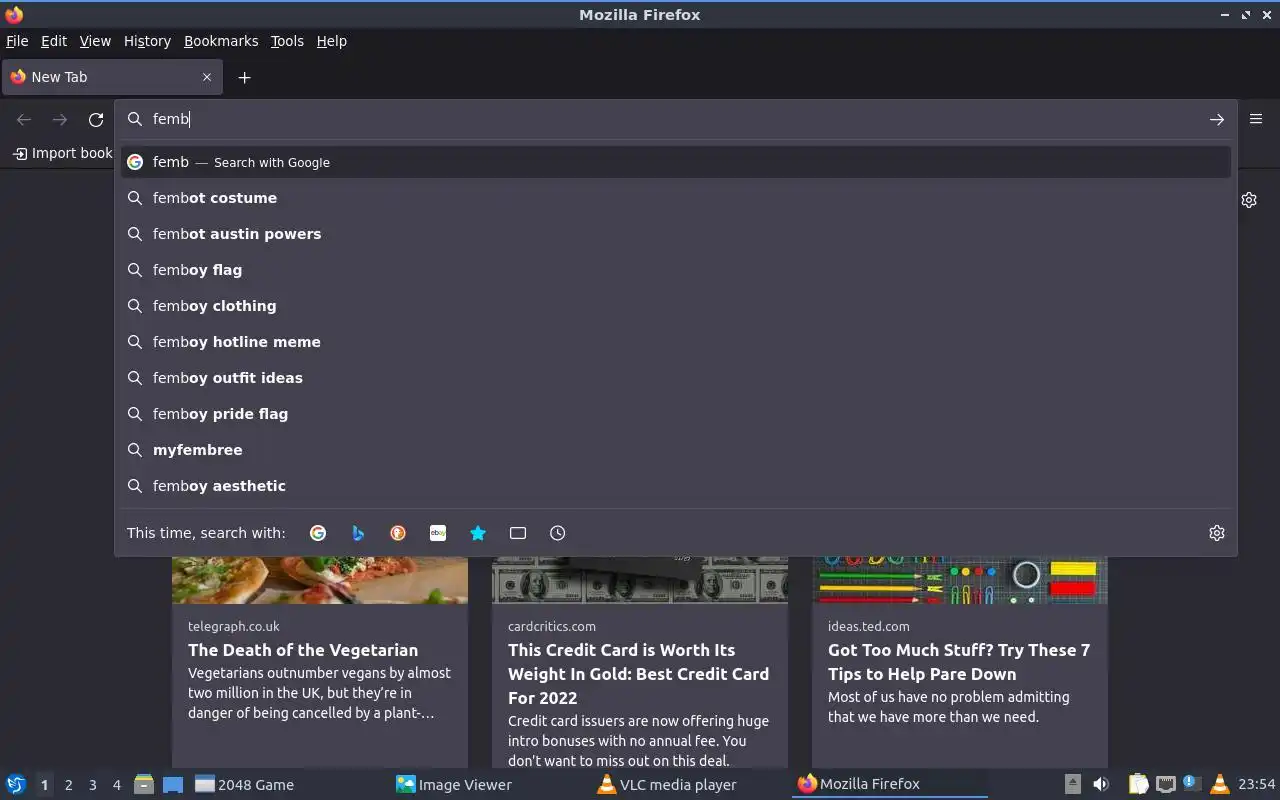Open the File menu
The height and width of the screenshot is (800, 1280).
17,41
